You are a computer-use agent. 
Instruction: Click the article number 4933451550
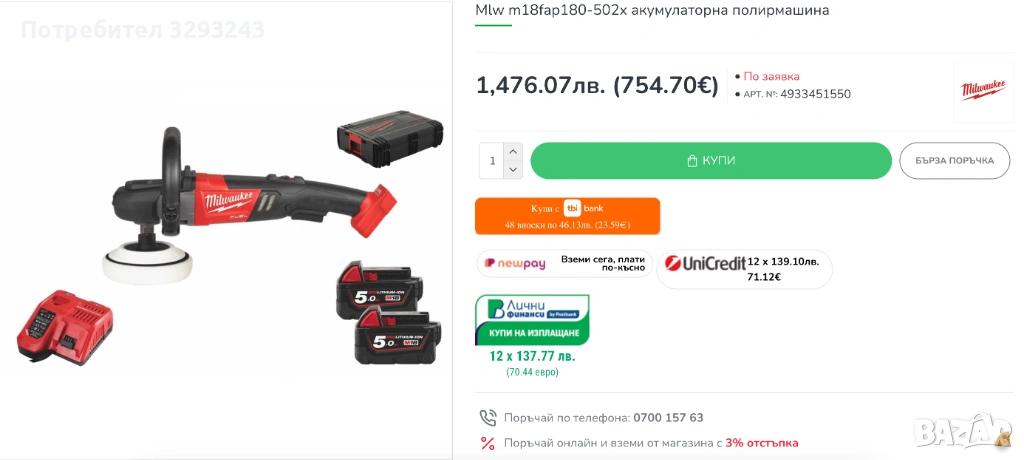[816, 94]
